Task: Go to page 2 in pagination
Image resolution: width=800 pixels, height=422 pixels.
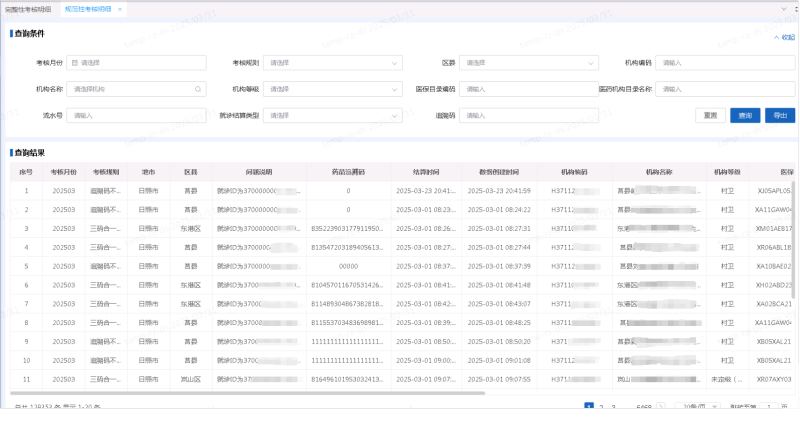Action: click(x=601, y=407)
